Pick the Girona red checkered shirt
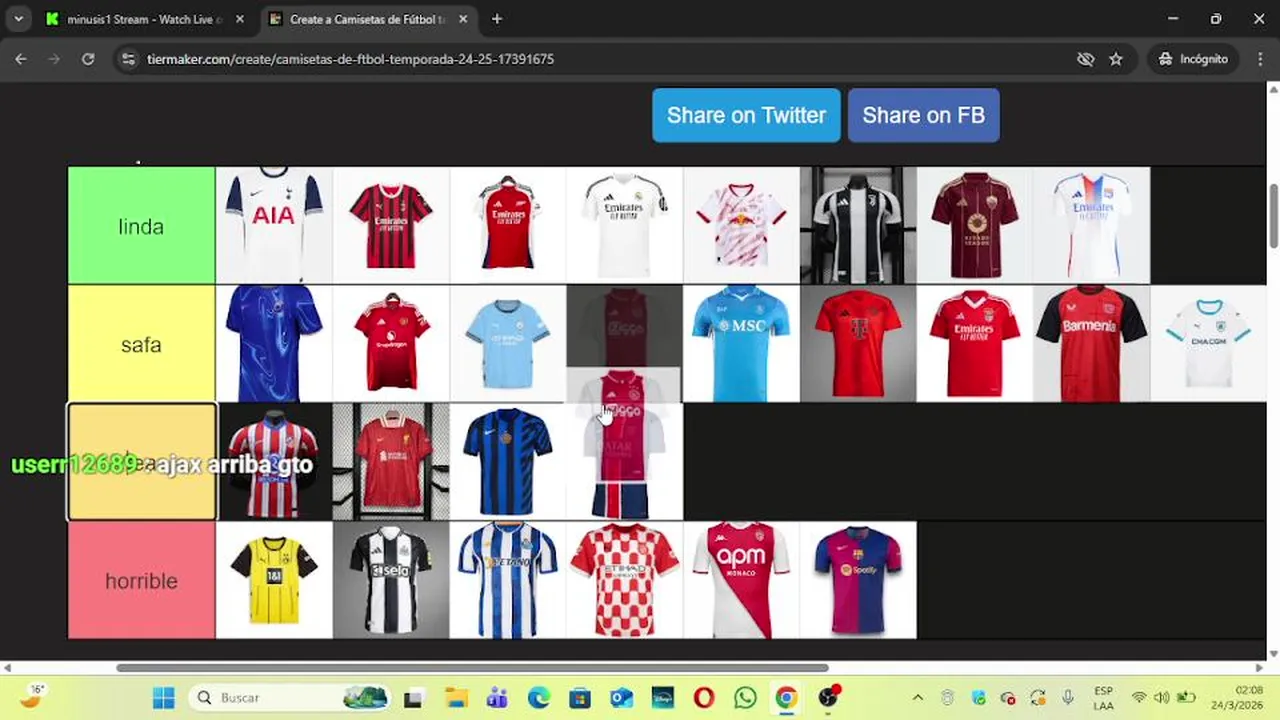 (625, 579)
